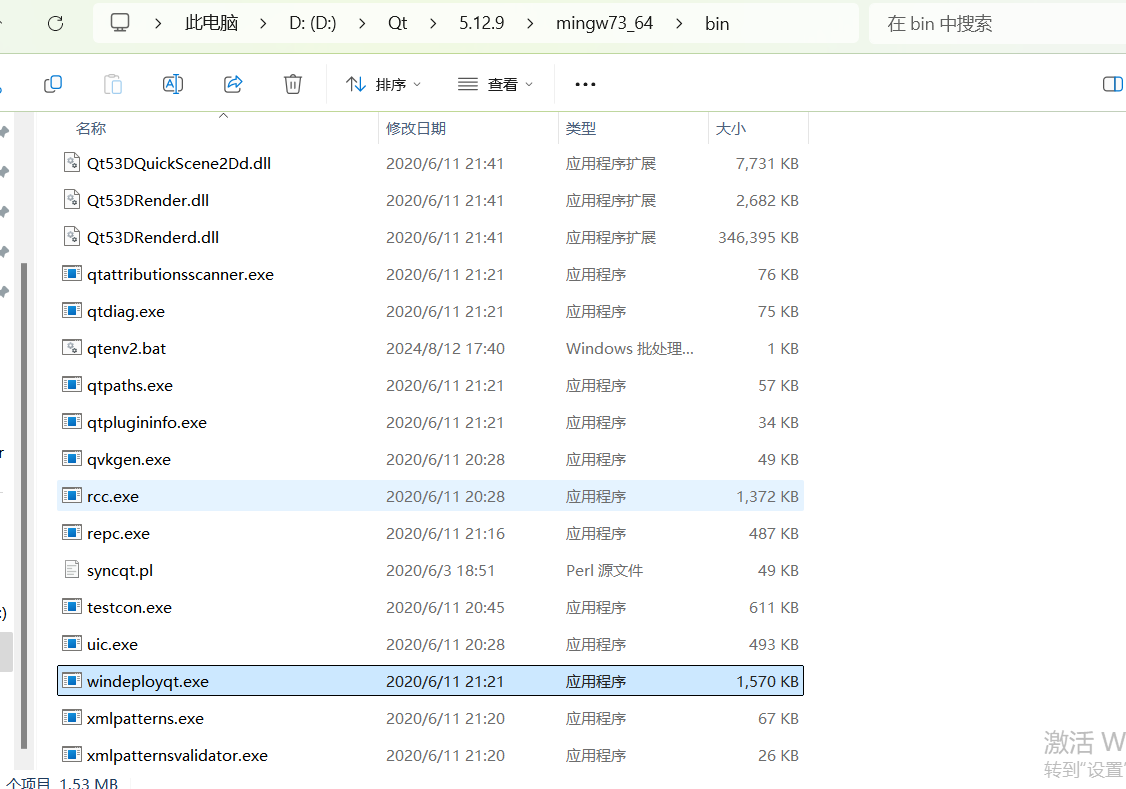
Task: Expand the chevron after 5.12.9 in the address bar
Action: [530, 24]
